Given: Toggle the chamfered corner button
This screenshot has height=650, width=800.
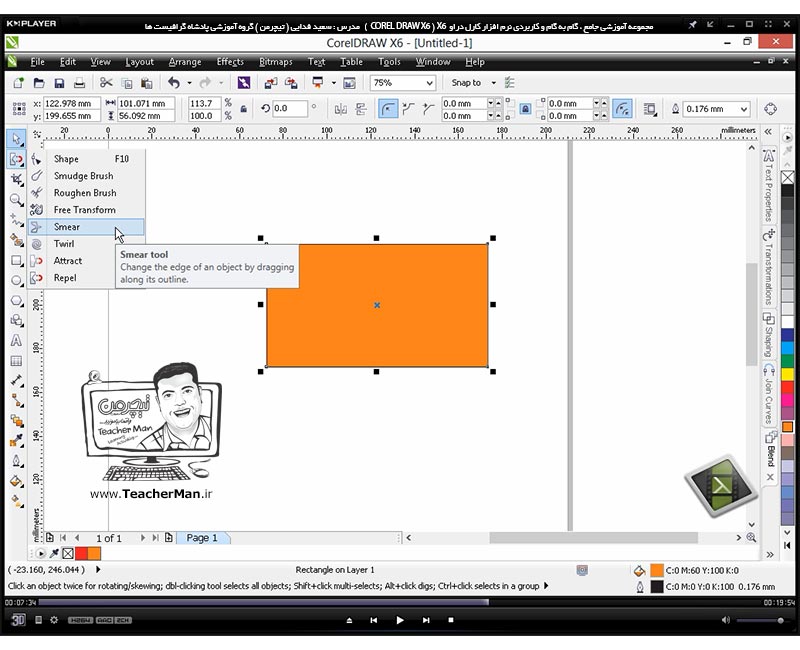Looking at the screenshot, I should coord(428,109).
